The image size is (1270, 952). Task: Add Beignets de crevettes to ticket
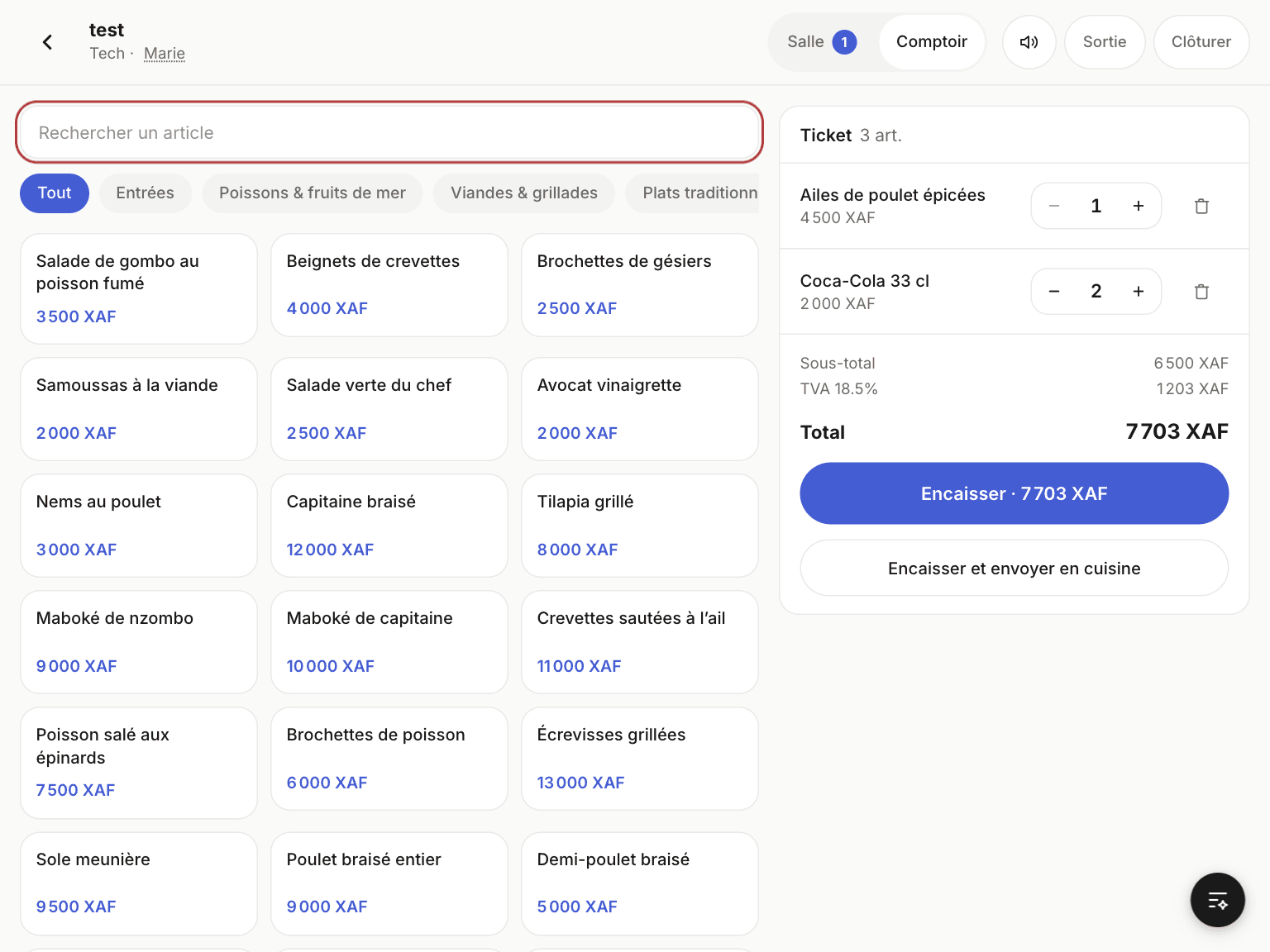click(389, 285)
